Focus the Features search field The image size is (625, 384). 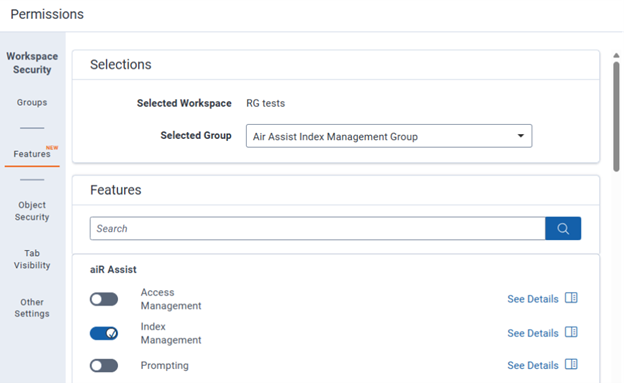[318, 228]
